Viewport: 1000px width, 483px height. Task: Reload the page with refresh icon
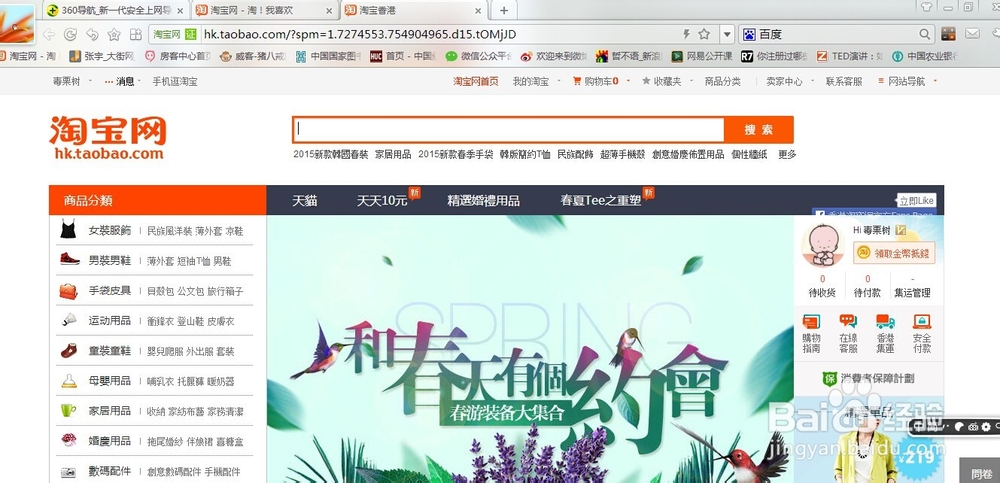click(x=70, y=34)
